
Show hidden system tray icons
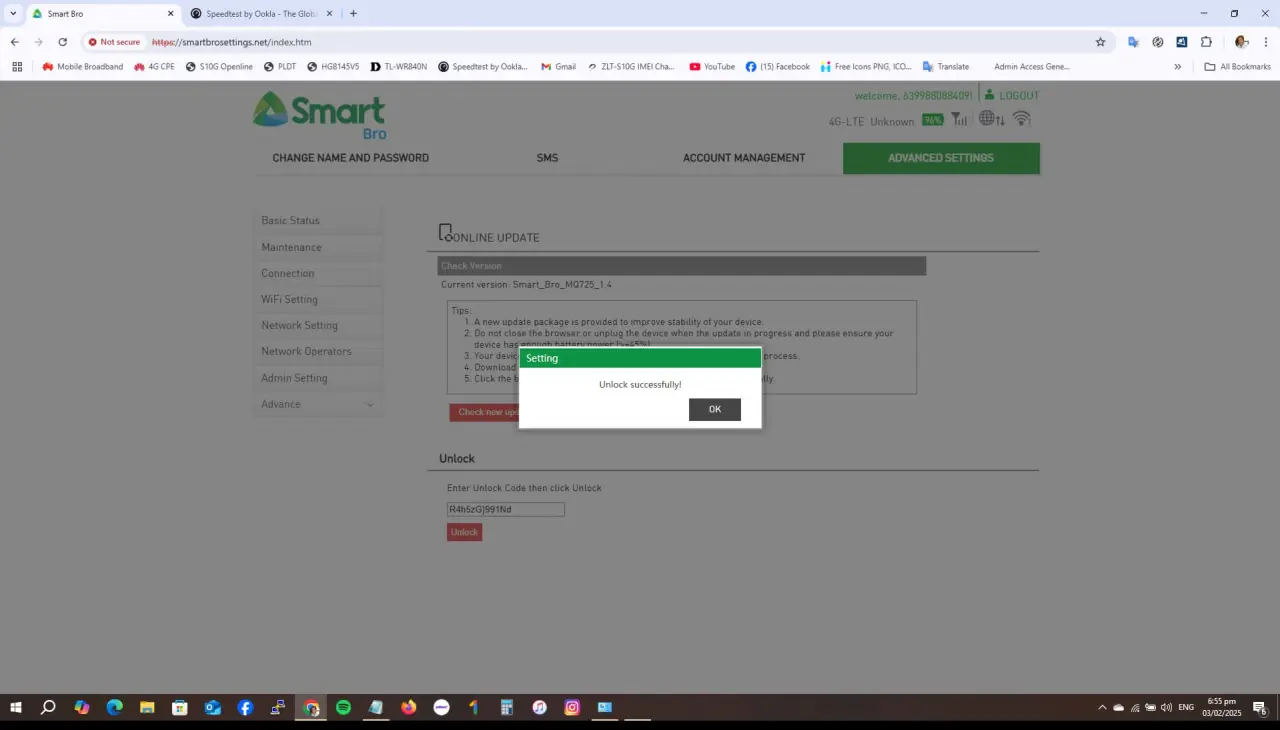(x=1102, y=708)
